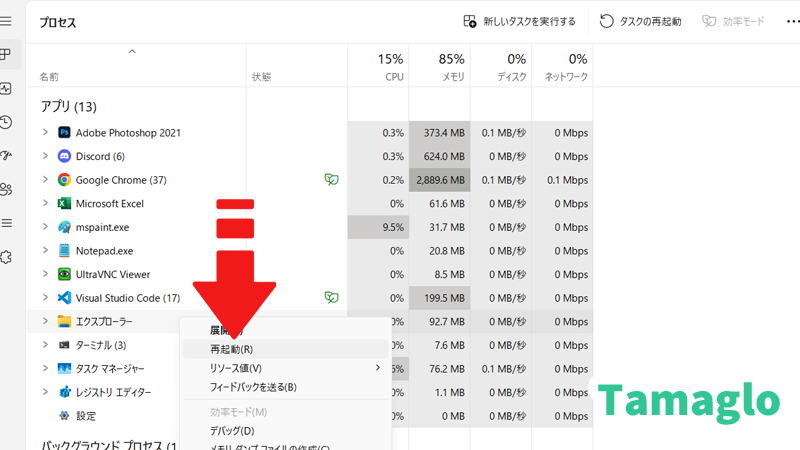Click the アプリ (13) group heading

pyautogui.click(x=68, y=107)
